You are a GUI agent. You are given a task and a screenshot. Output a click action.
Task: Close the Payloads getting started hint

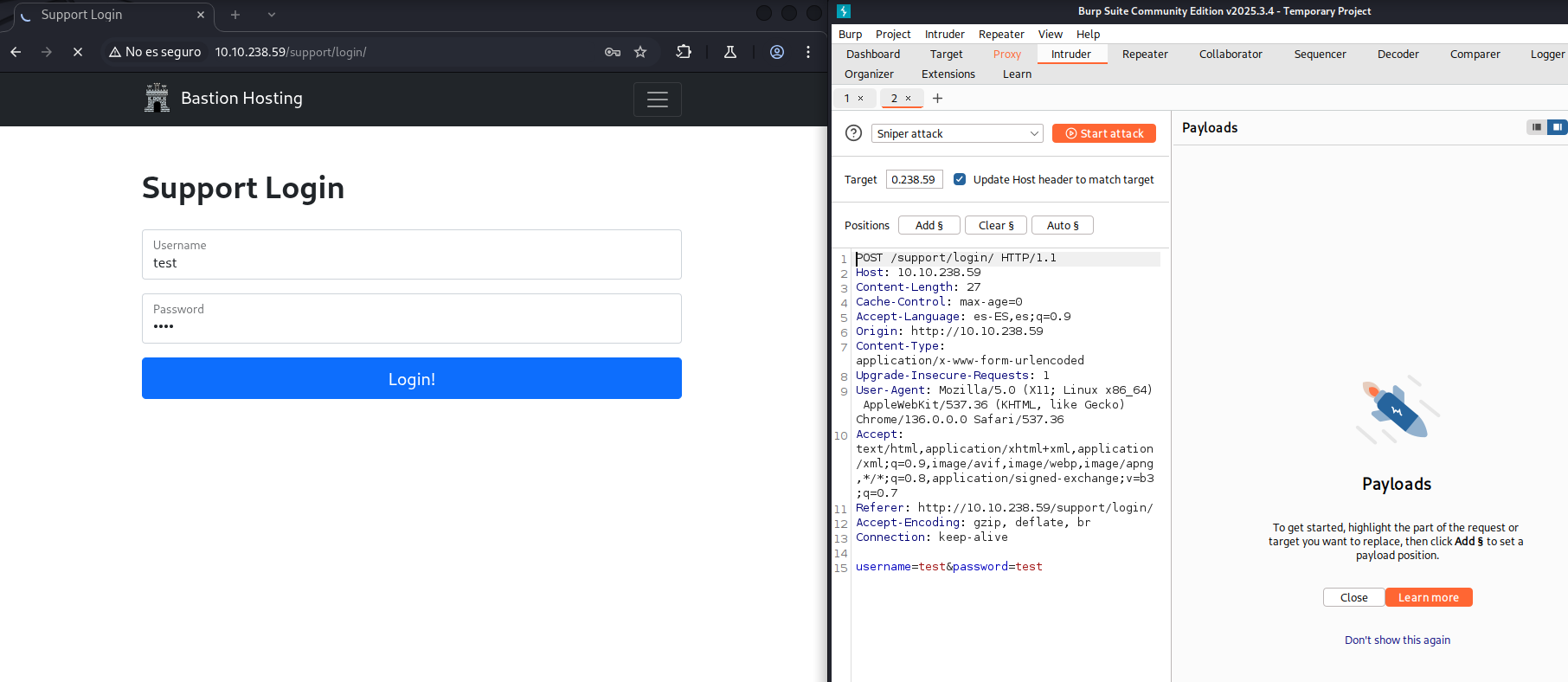[1354, 597]
